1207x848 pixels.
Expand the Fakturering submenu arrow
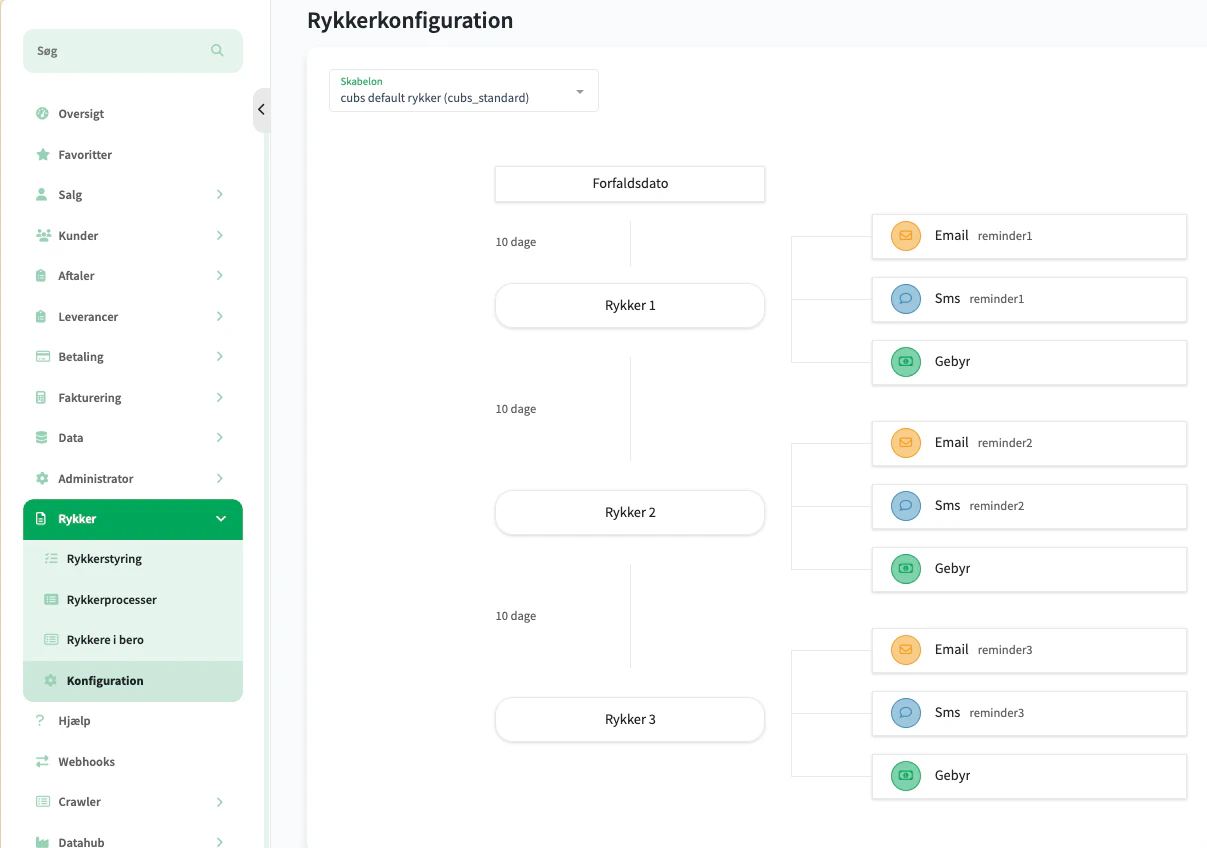[x=219, y=398]
